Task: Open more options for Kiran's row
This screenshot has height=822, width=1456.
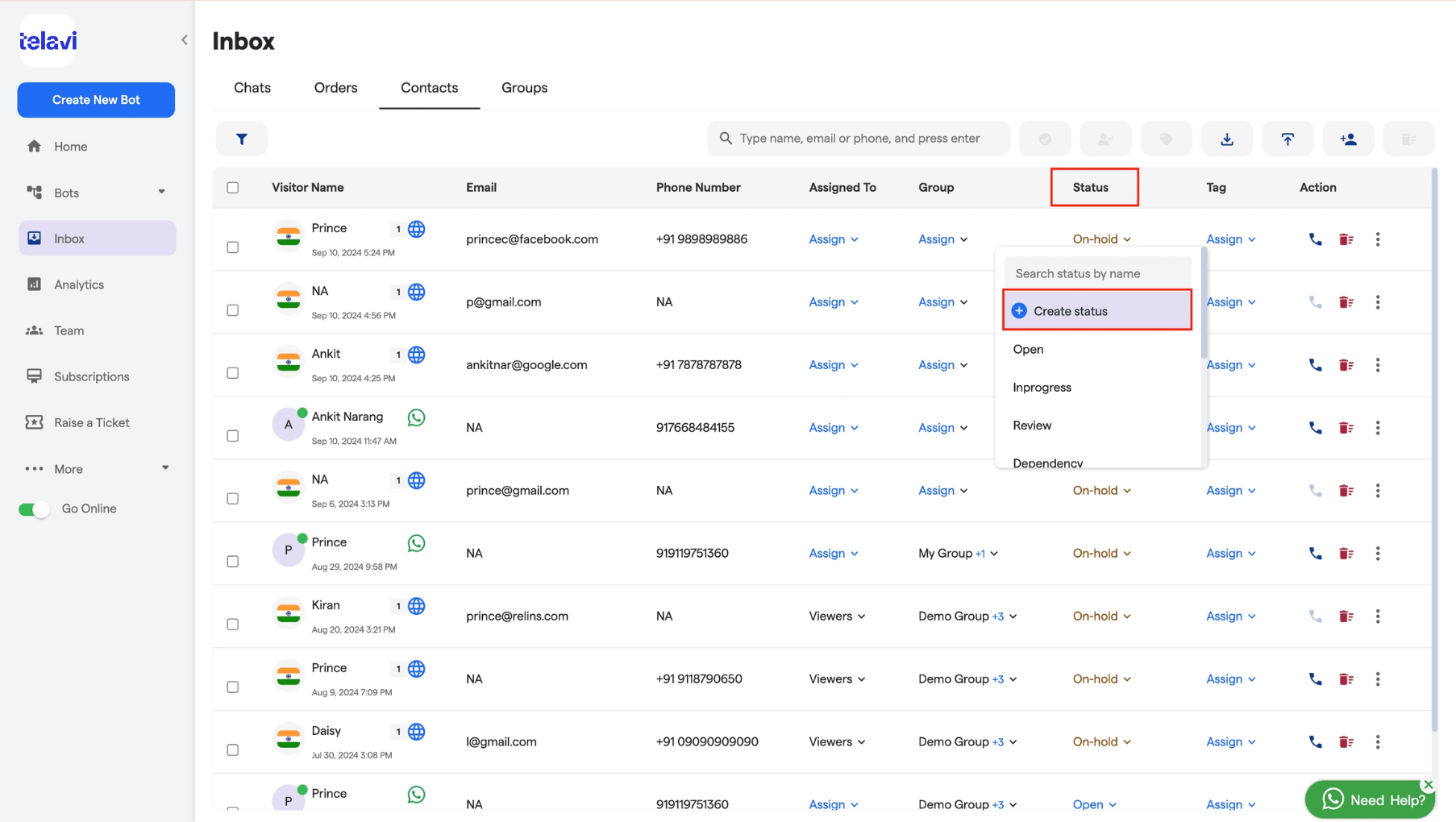Action: pos(1378,616)
